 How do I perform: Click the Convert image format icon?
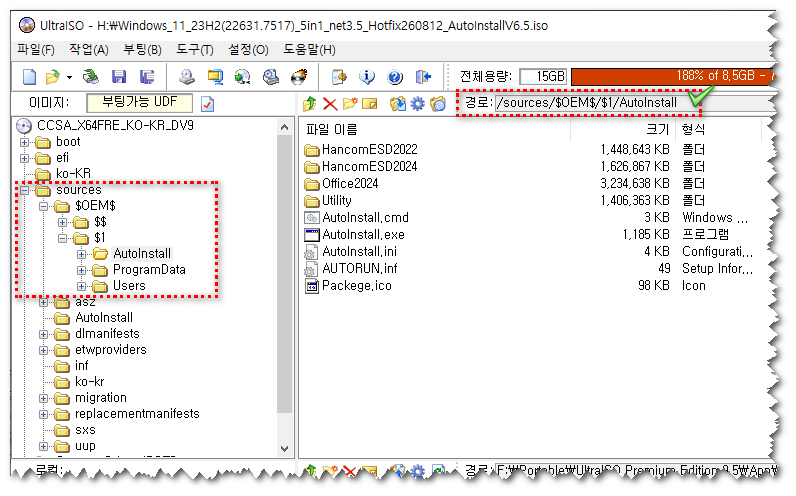[215, 77]
